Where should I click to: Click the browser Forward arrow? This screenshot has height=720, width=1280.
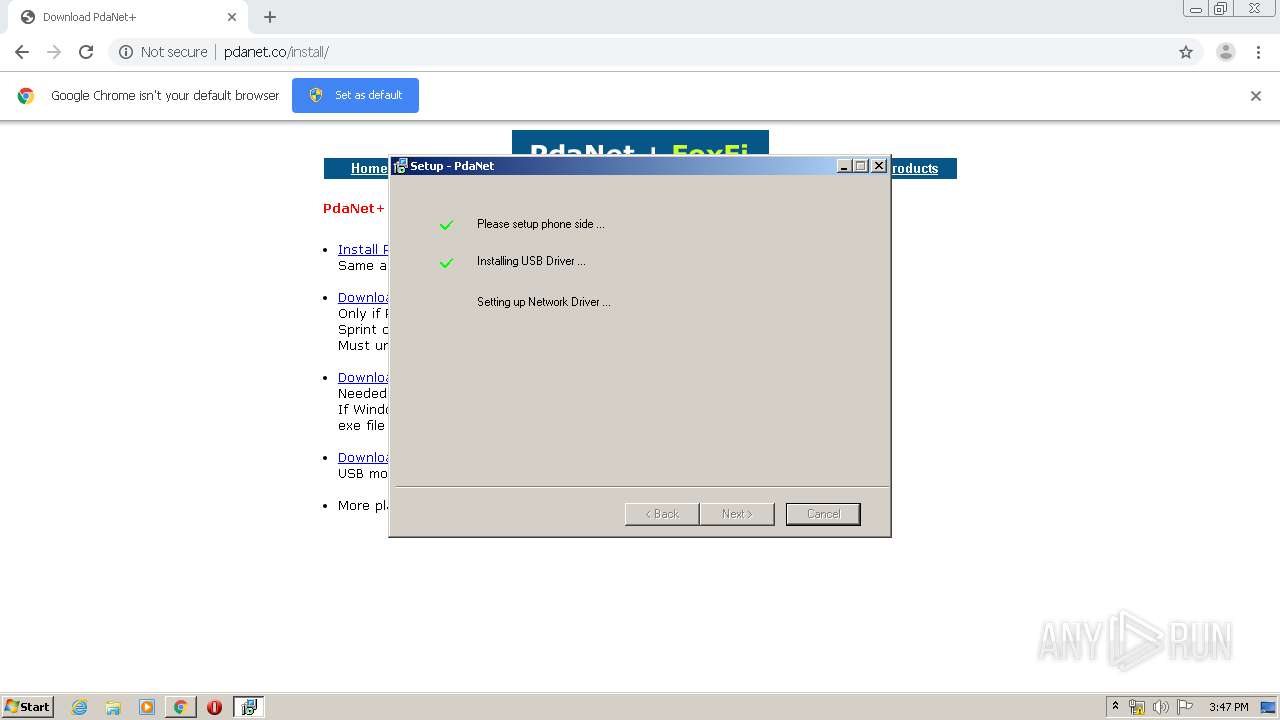(x=54, y=52)
